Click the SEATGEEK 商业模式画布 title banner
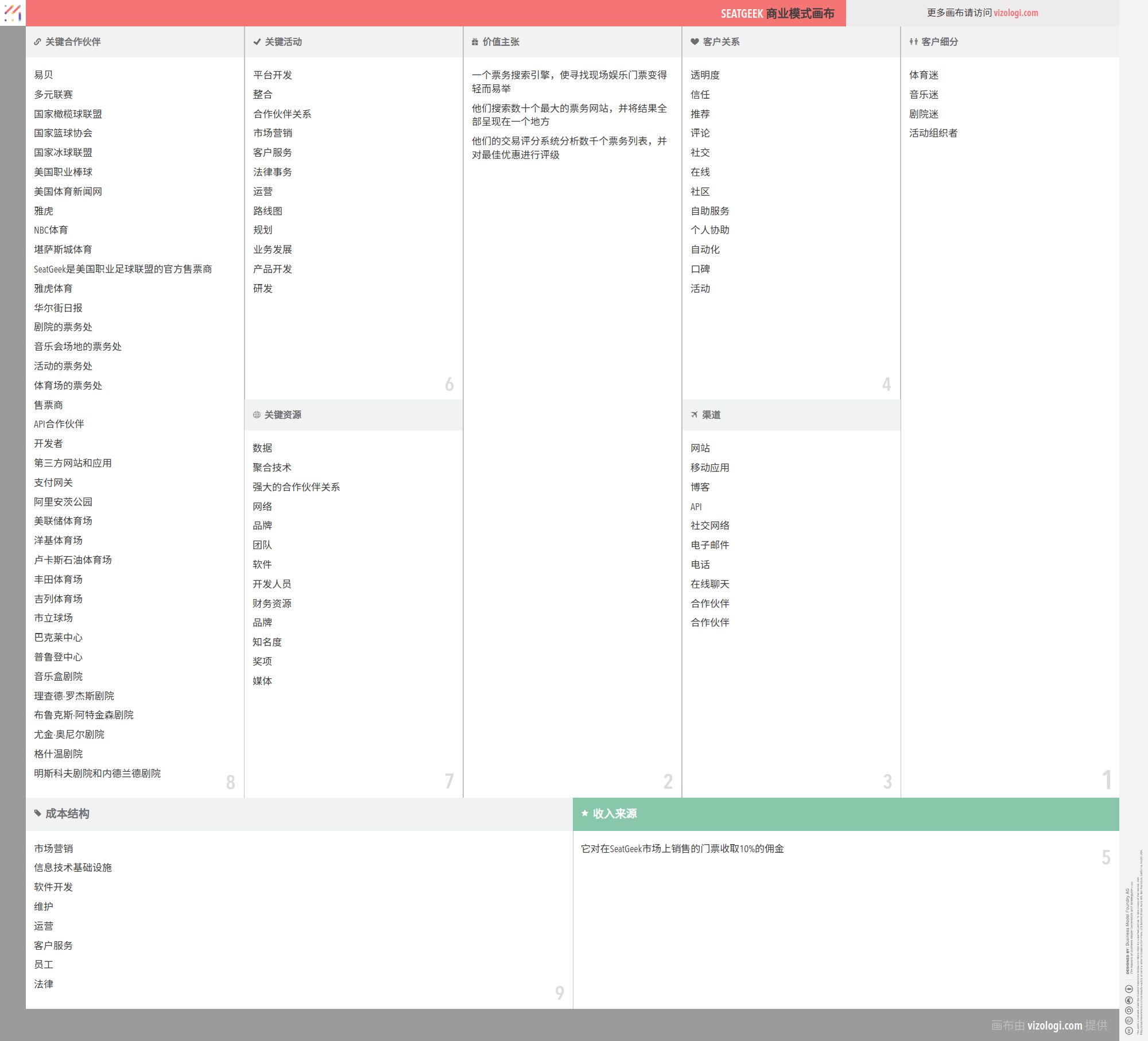 click(x=777, y=13)
